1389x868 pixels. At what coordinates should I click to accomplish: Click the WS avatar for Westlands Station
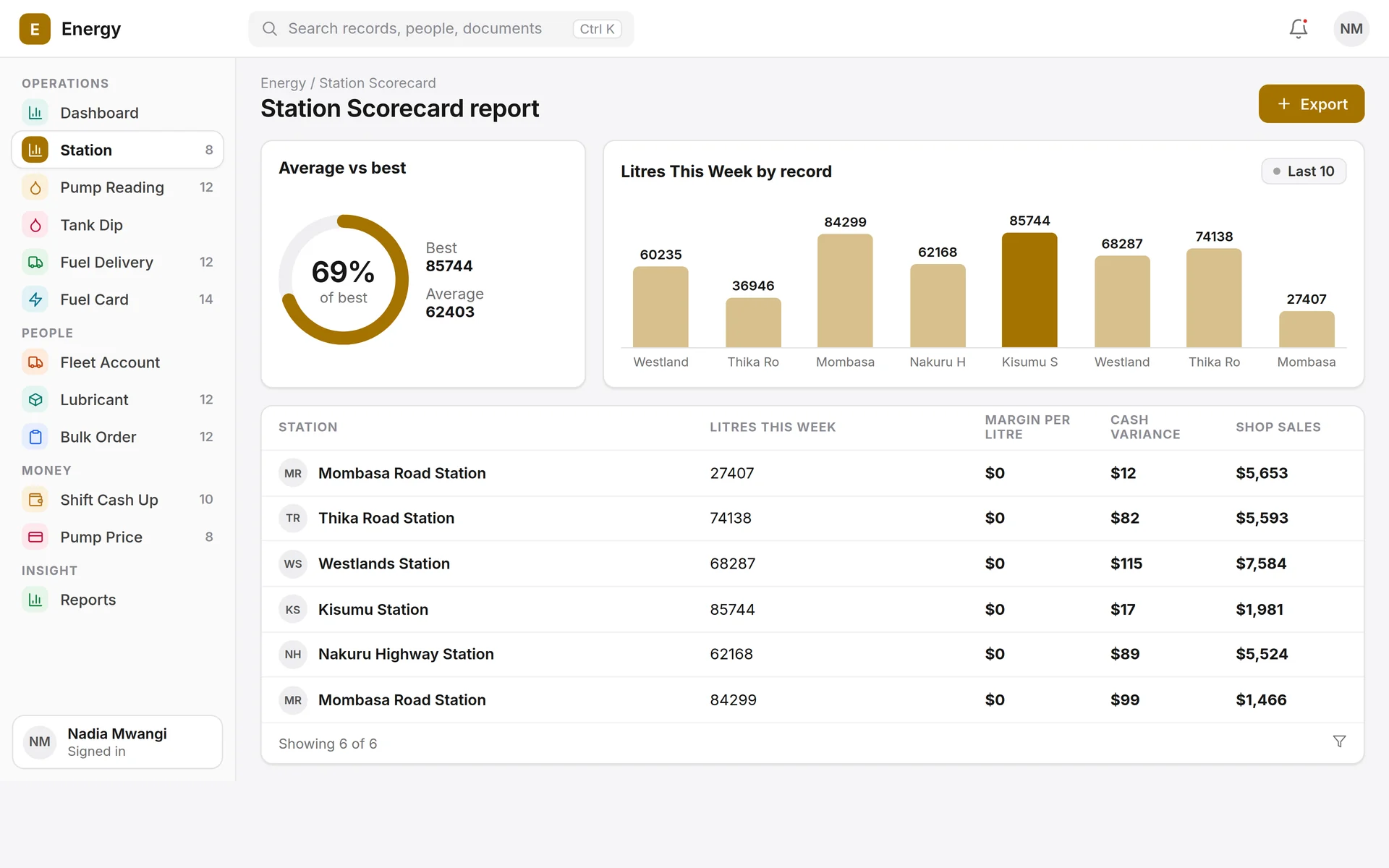[293, 564]
